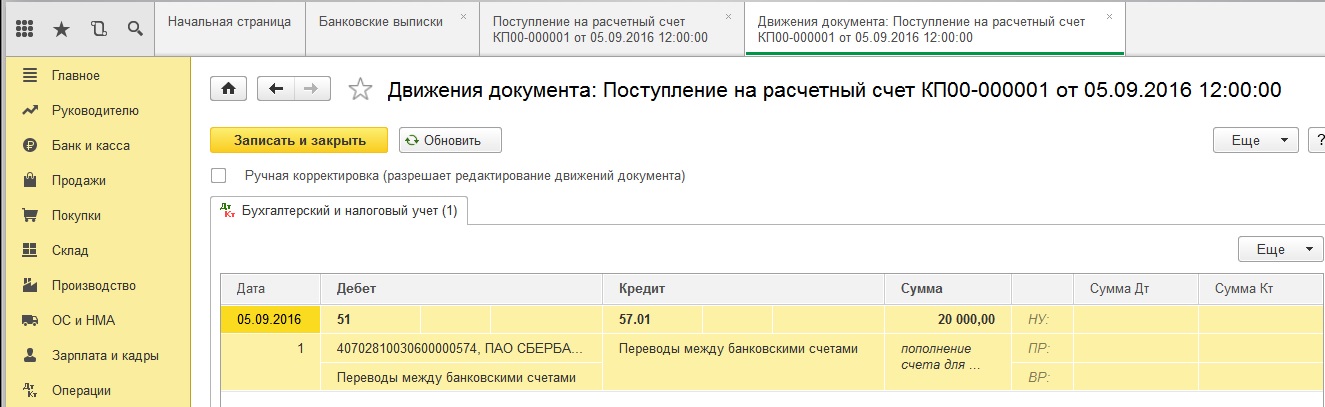Select the Бухгалтерский и налоговый учет tab
Image resolution: width=1325 pixels, height=407 pixels.
[340, 211]
